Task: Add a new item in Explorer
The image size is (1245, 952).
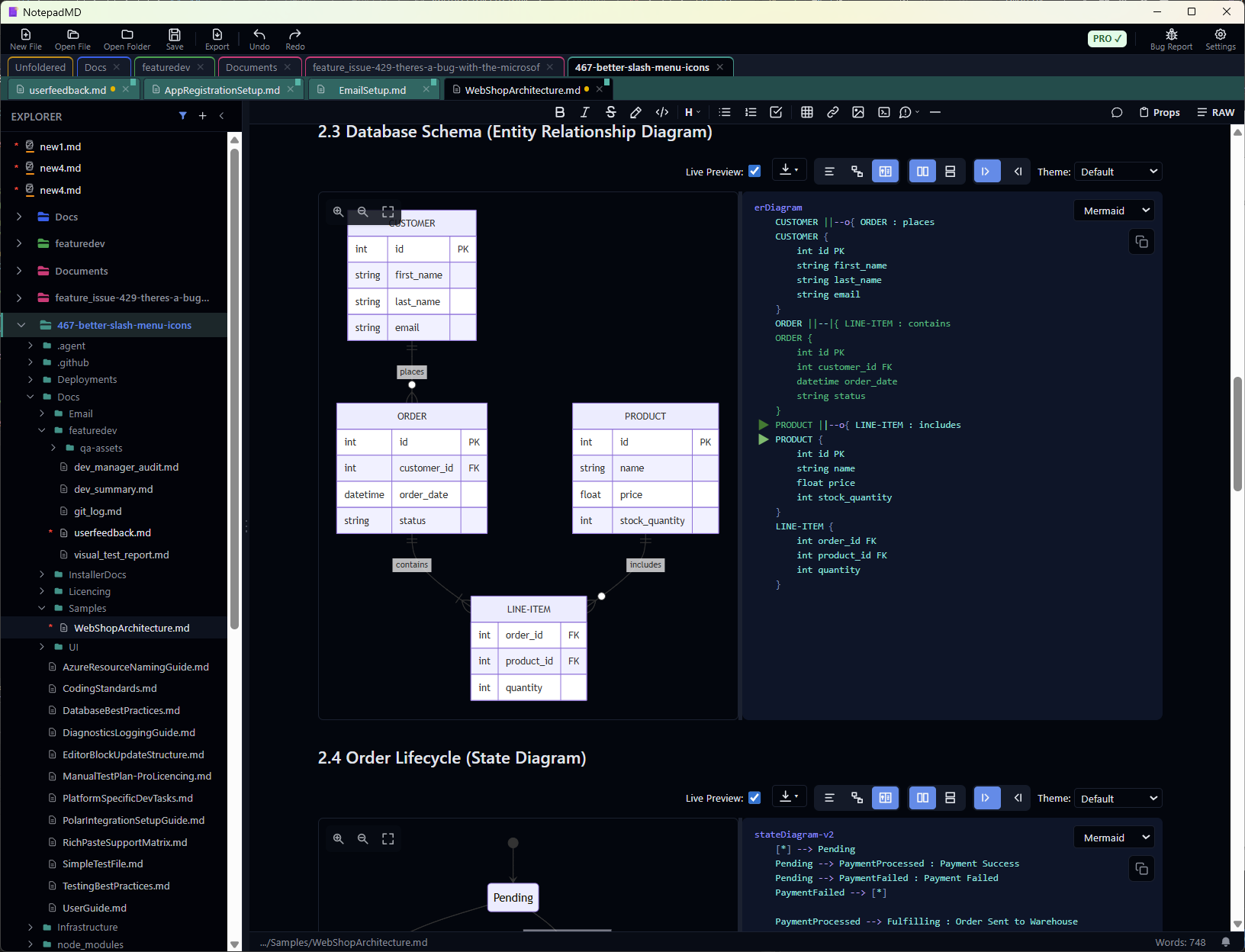Action: tap(202, 116)
